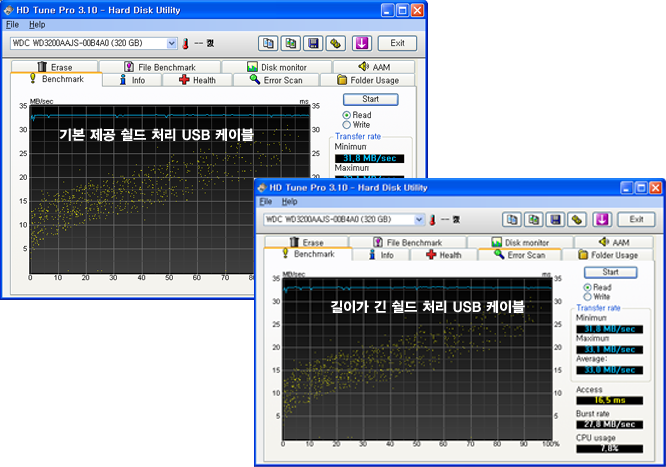The image size is (666, 467).
Task: Click Maximum 33.1 MB/sec value in front window
Action: [610, 350]
